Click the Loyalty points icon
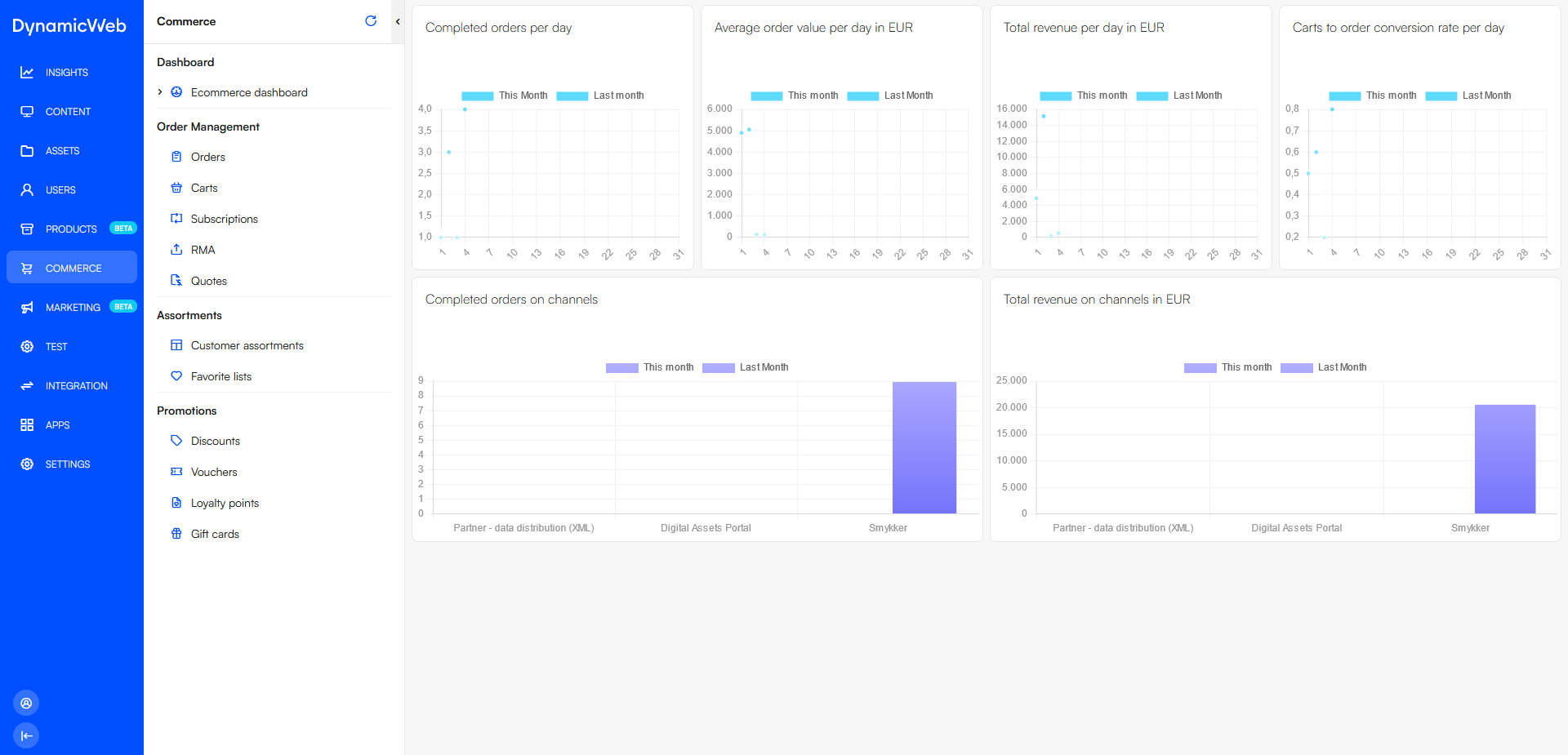 click(x=176, y=503)
